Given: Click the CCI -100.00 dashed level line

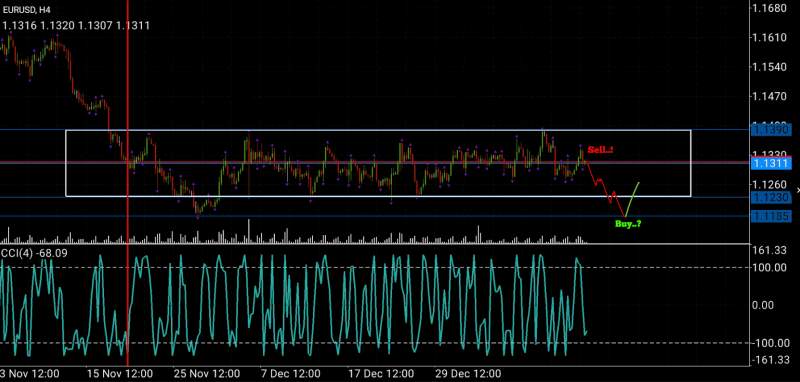Looking at the screenshot, I should coord(375,342).
